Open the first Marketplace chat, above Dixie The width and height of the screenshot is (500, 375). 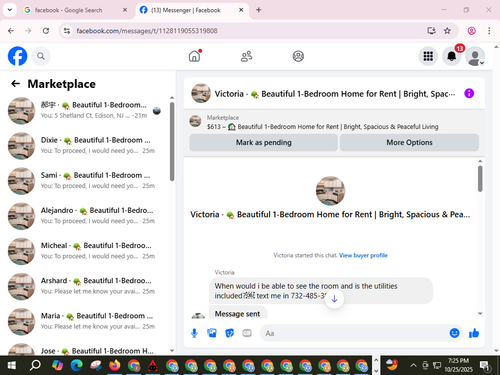pyautogui.click(x=85, y=110)
